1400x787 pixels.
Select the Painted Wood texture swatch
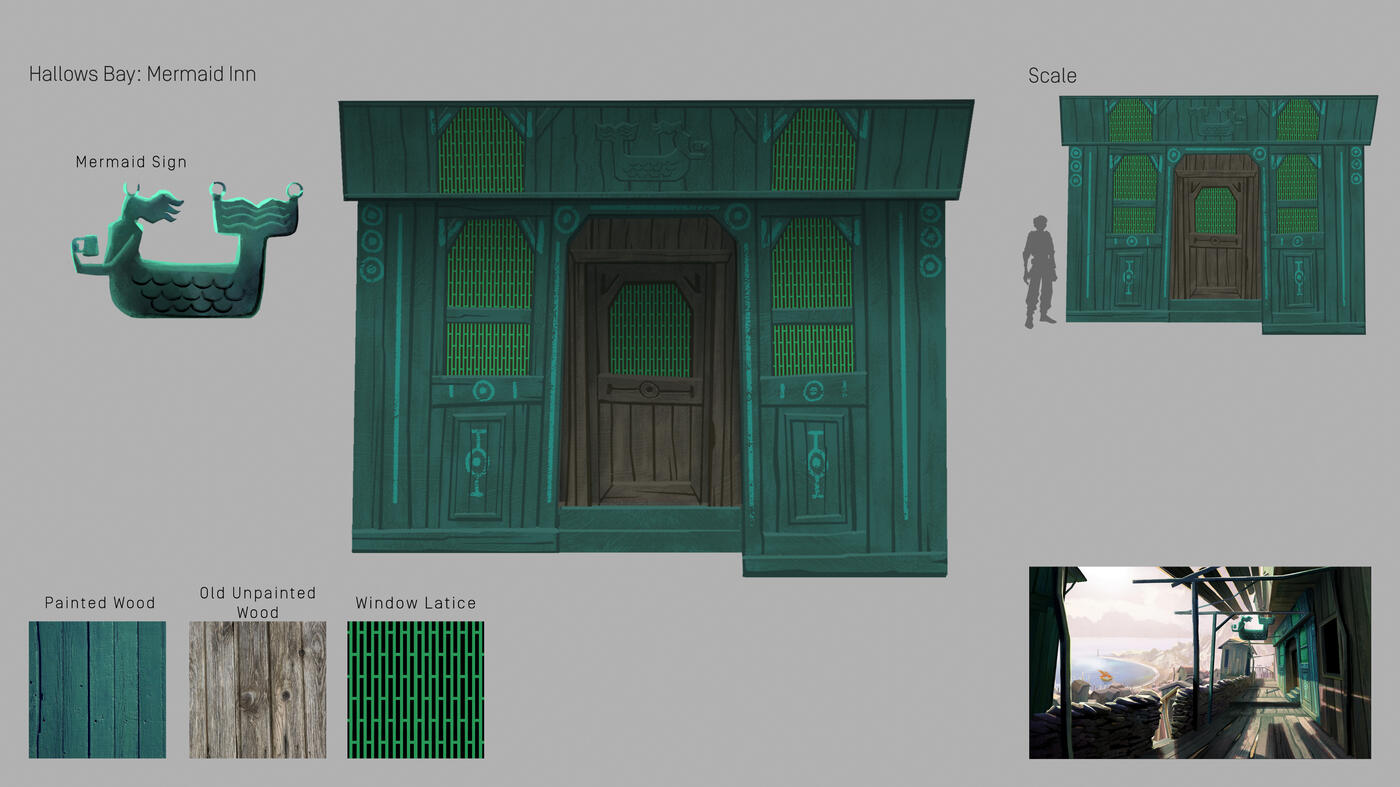click(97, 689)
